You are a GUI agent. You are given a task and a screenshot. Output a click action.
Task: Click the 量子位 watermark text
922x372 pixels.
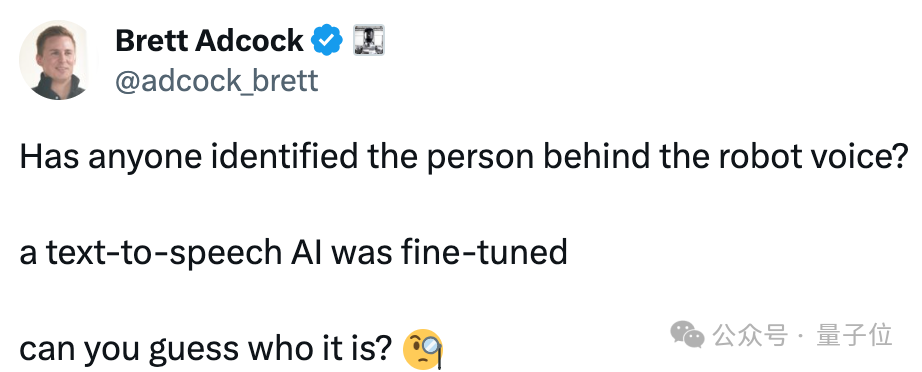point(854,336)
